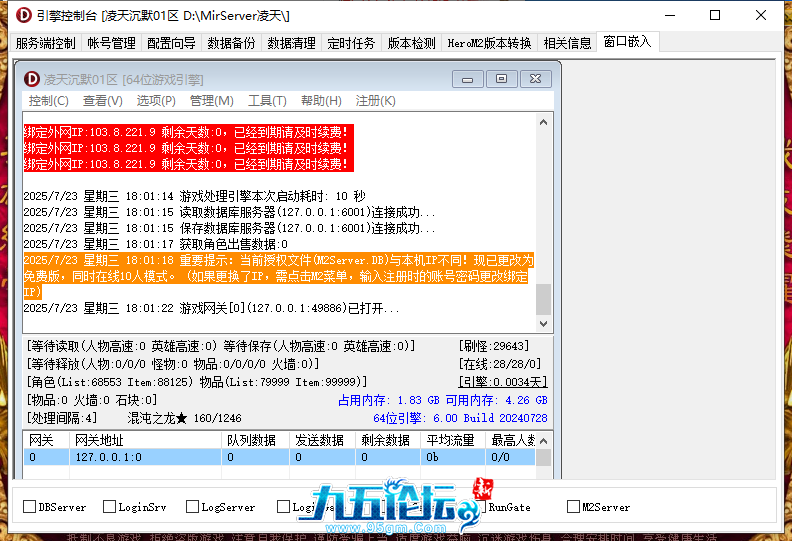Click the 平均流量 column header

[453, 440]
